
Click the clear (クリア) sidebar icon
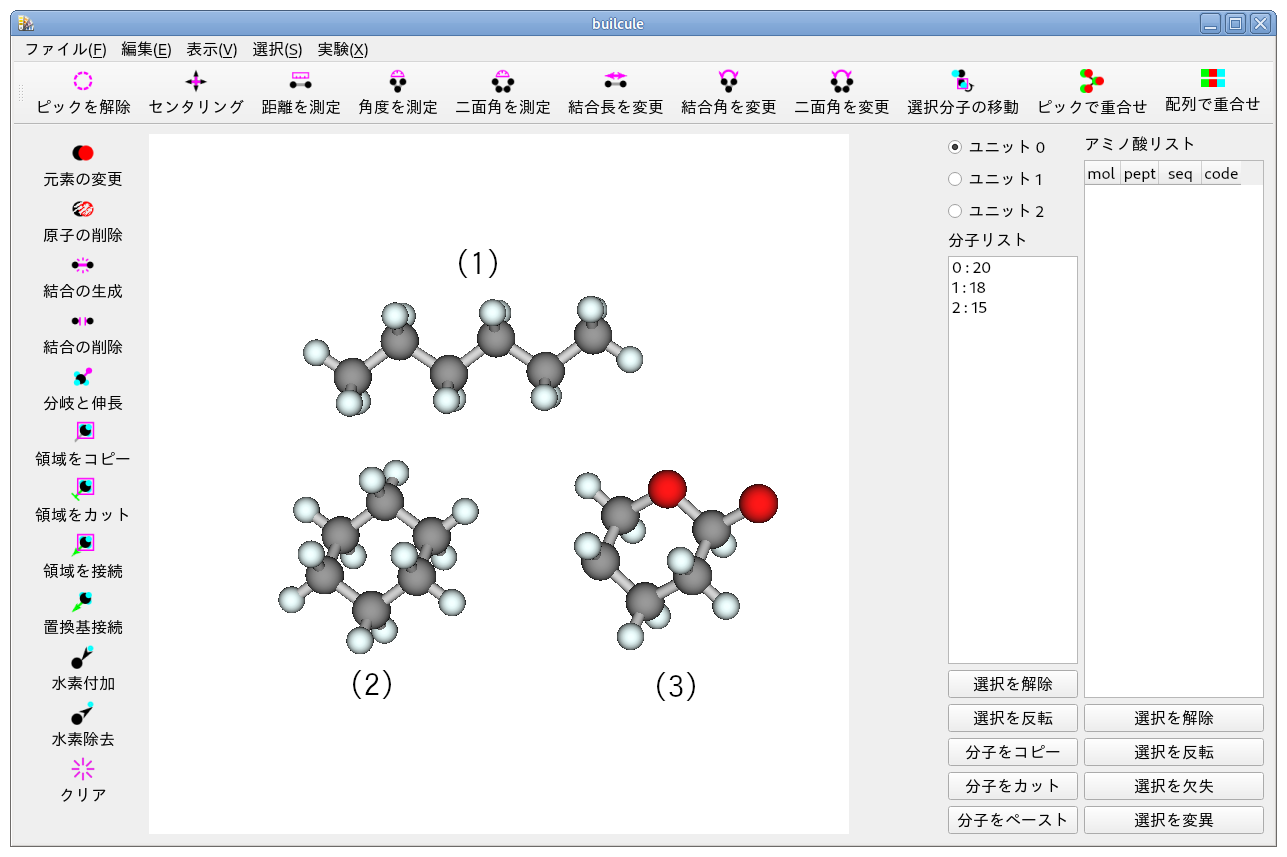[x=82, y=769]
